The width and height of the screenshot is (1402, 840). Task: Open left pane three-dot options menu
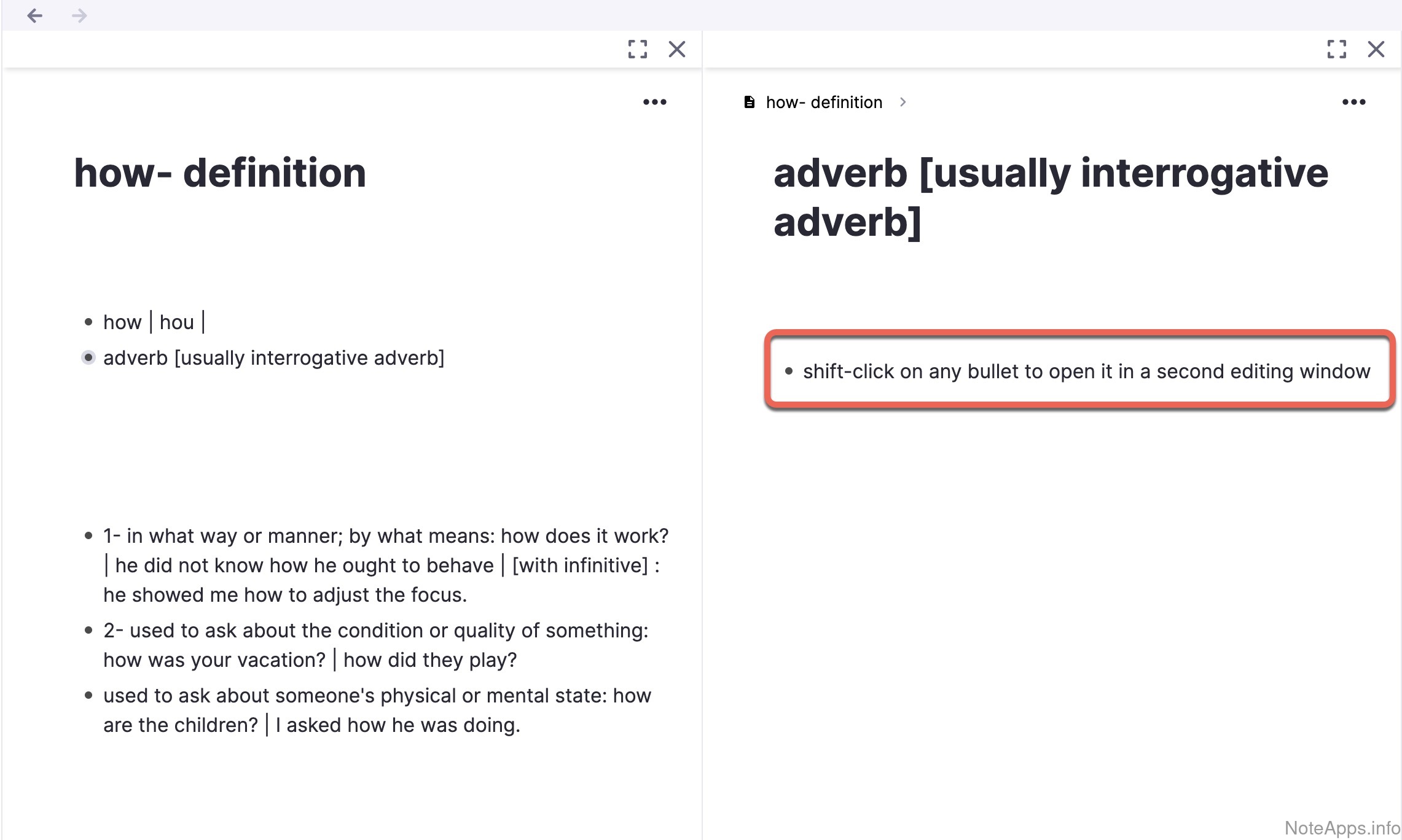point(654,102)
